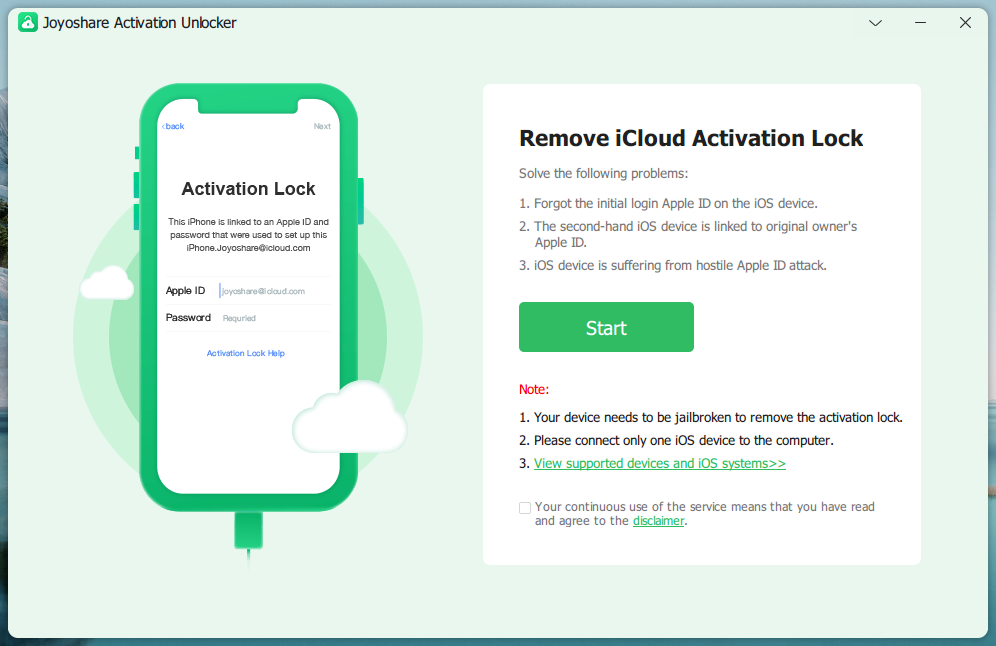Click 'Activation Lock Help' in the phone illustration
The width and height of the screenshot is (996, 646).
point(246,353)
